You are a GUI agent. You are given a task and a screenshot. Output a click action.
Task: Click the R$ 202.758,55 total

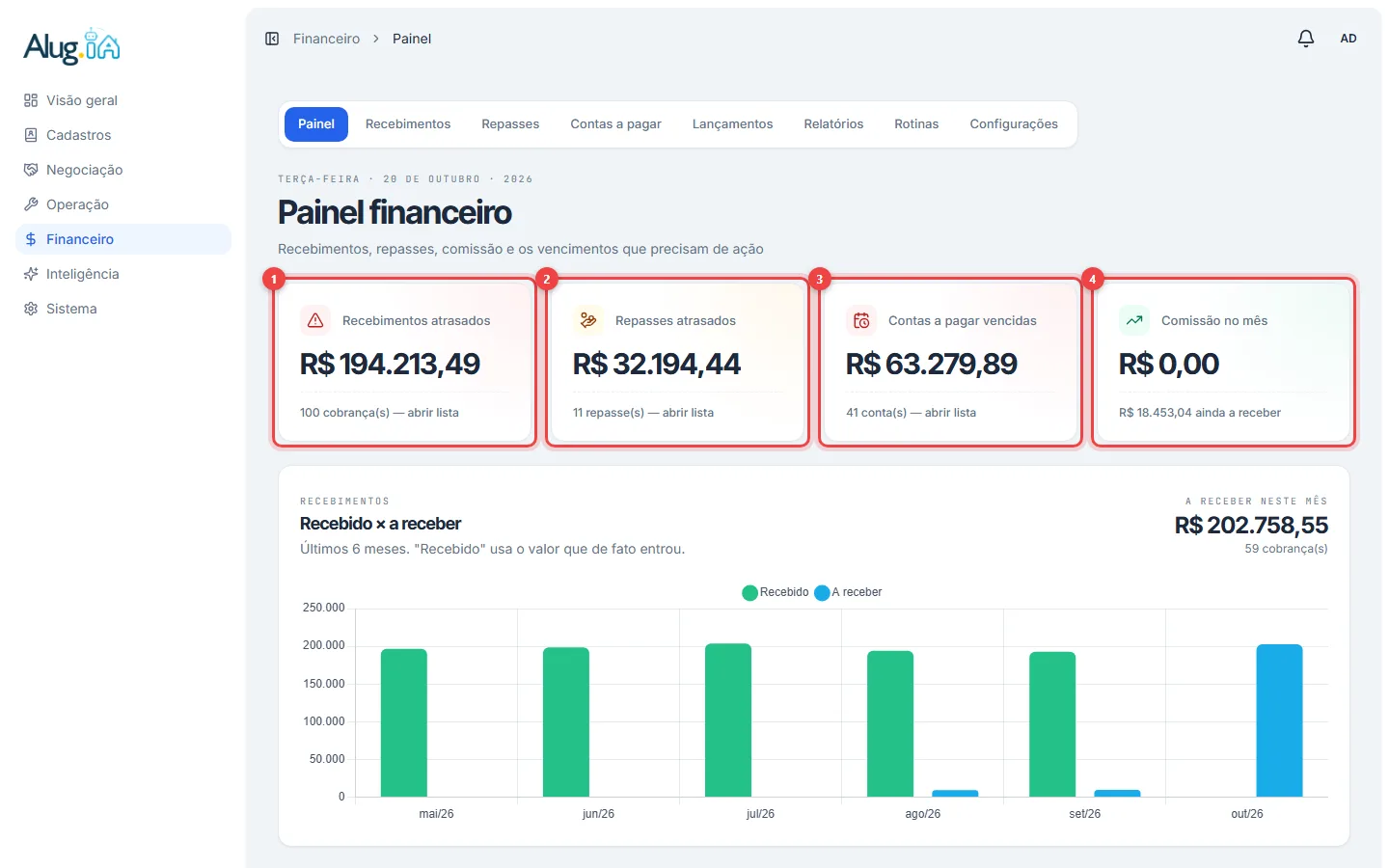[x=1251, y=526]
